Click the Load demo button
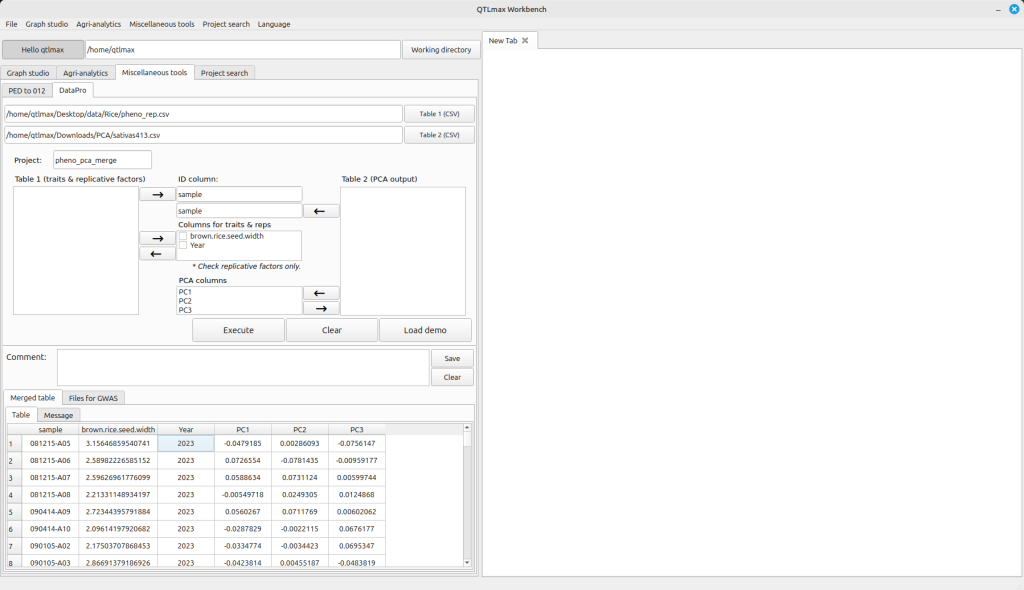The image size is (1024, 590). point(425,330)
